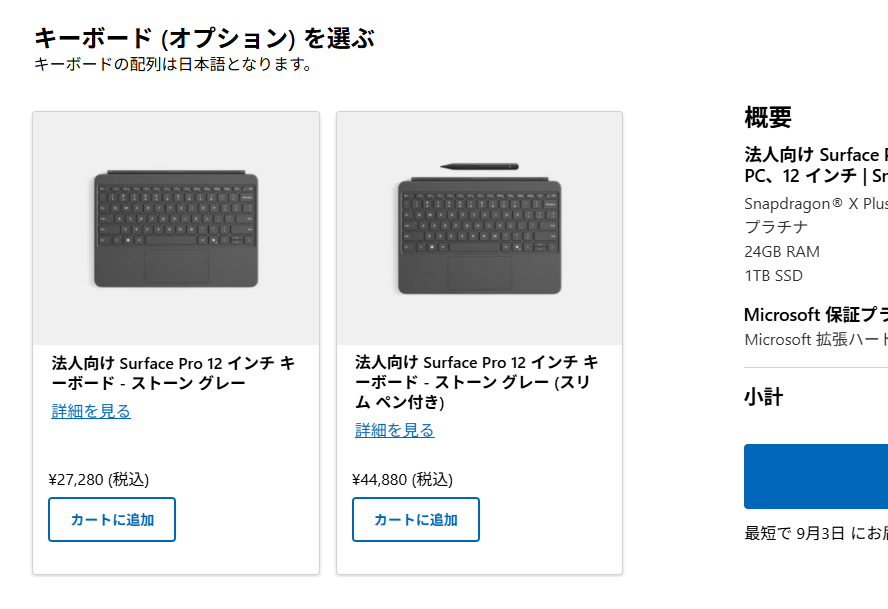This screenshot has height=609, width=888.
Task: Click the Slim Pen above the keyboard
Action: pos(480,167)
